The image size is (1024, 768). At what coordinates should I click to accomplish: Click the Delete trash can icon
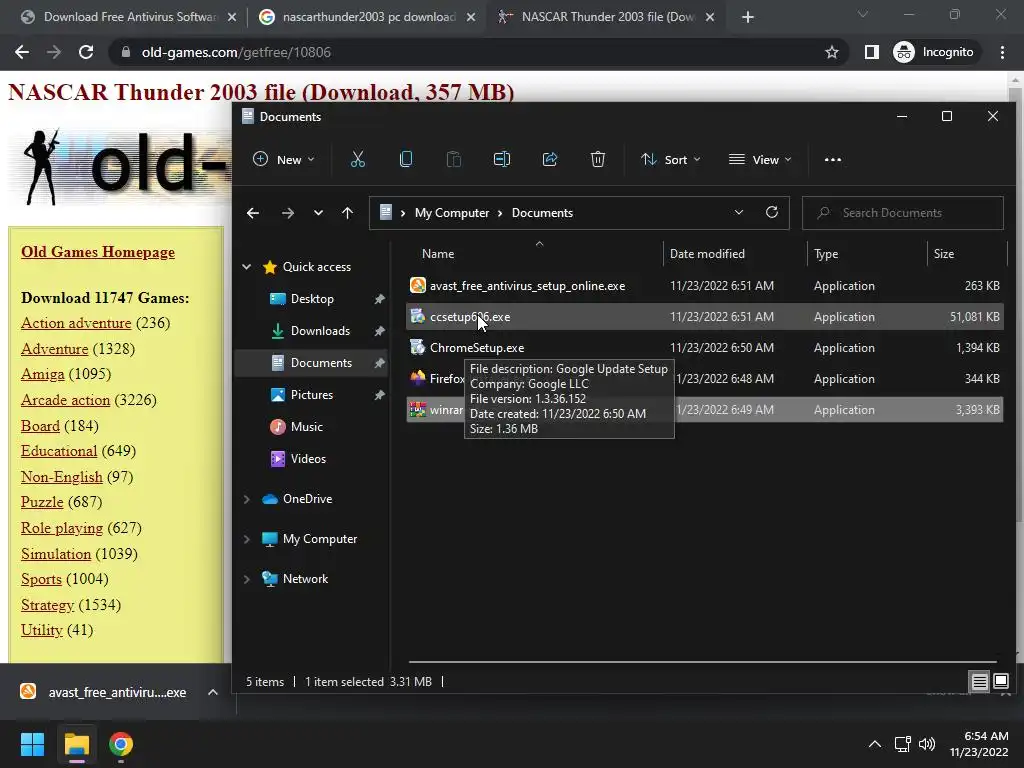tap(598, 159)
